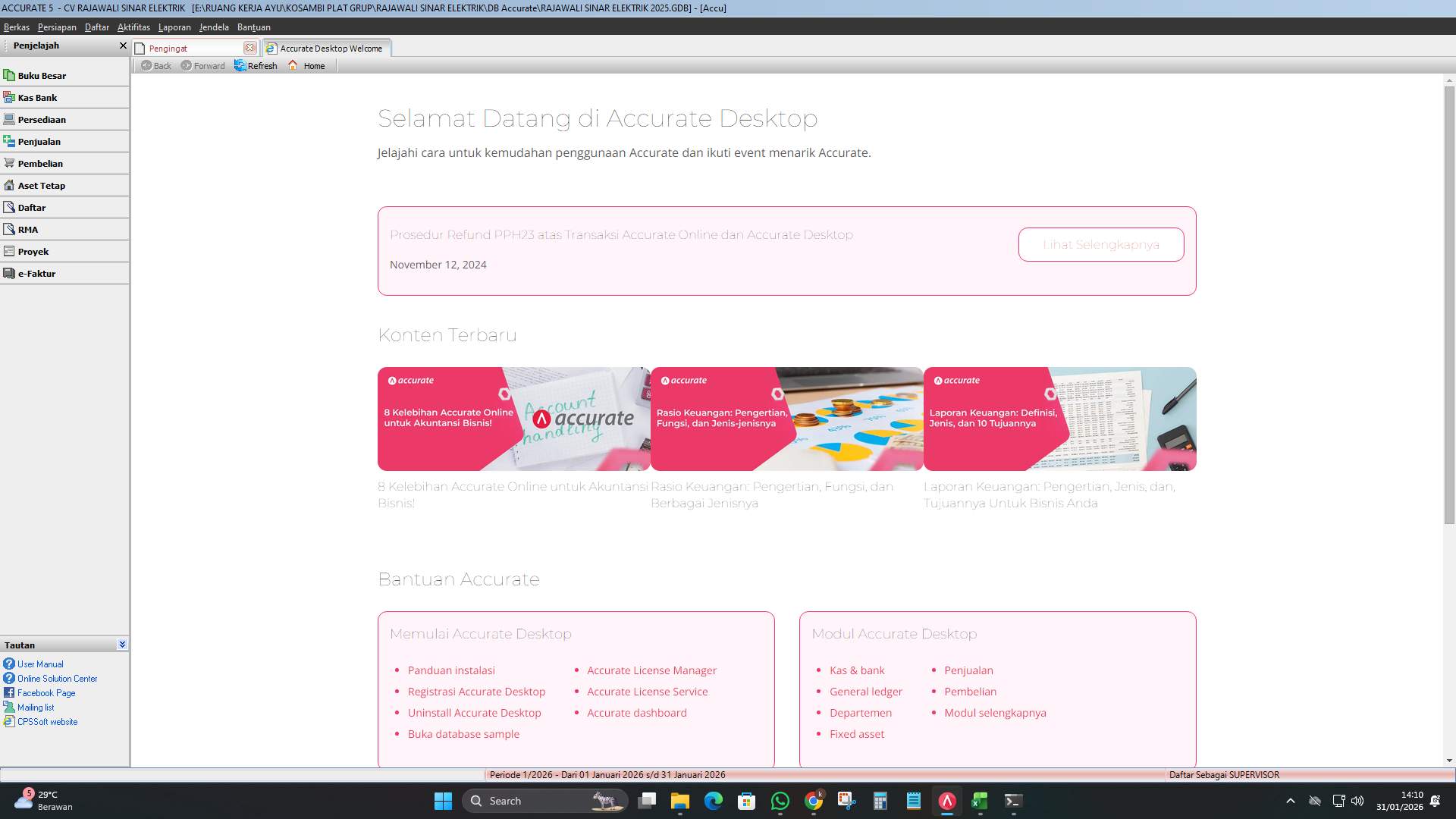Refresh the welcome page
Screen dimensions: 1456x819
(x=256, y=65)
